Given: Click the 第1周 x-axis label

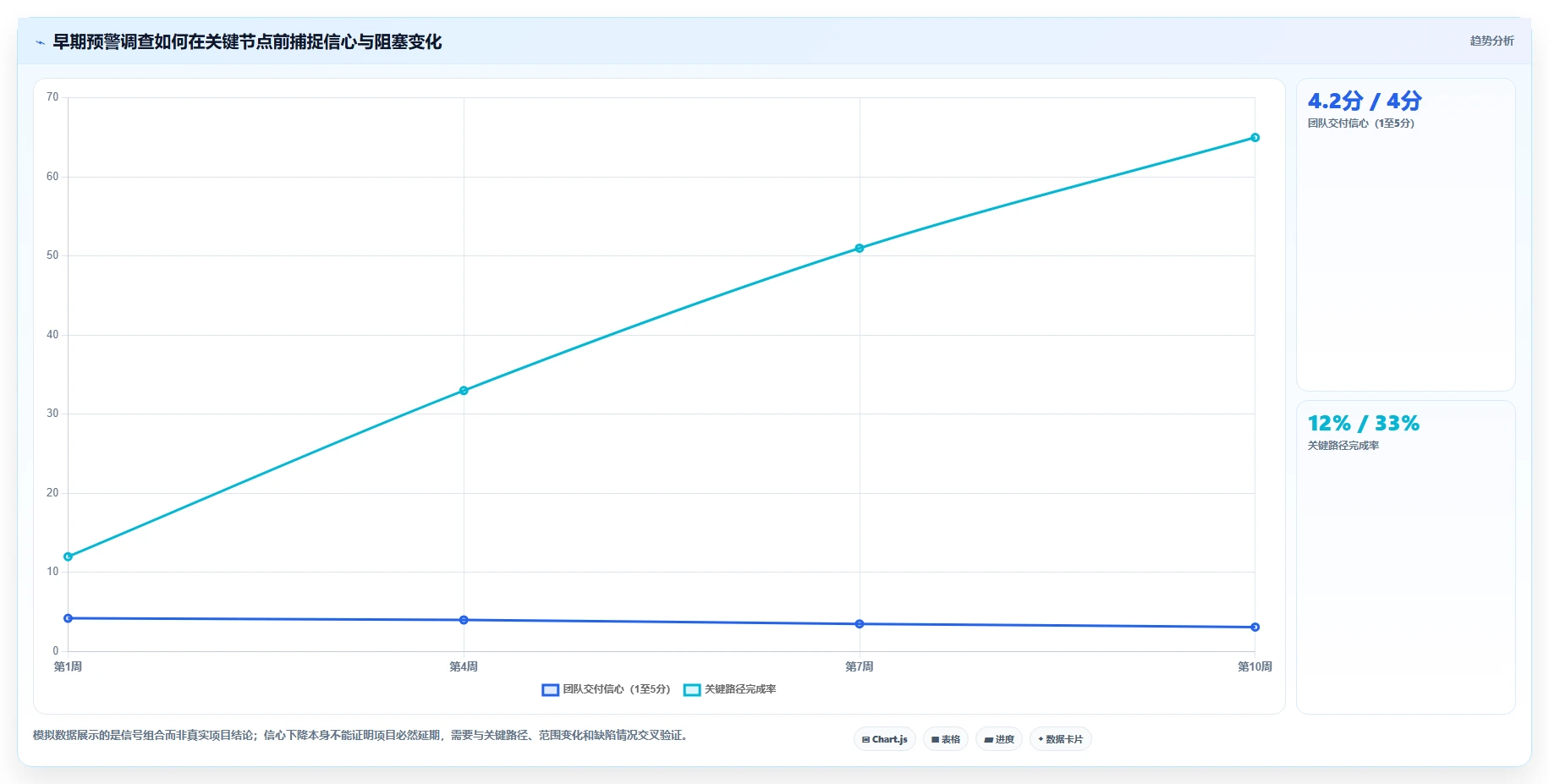Looking at the screenshot, I should 69,666.
